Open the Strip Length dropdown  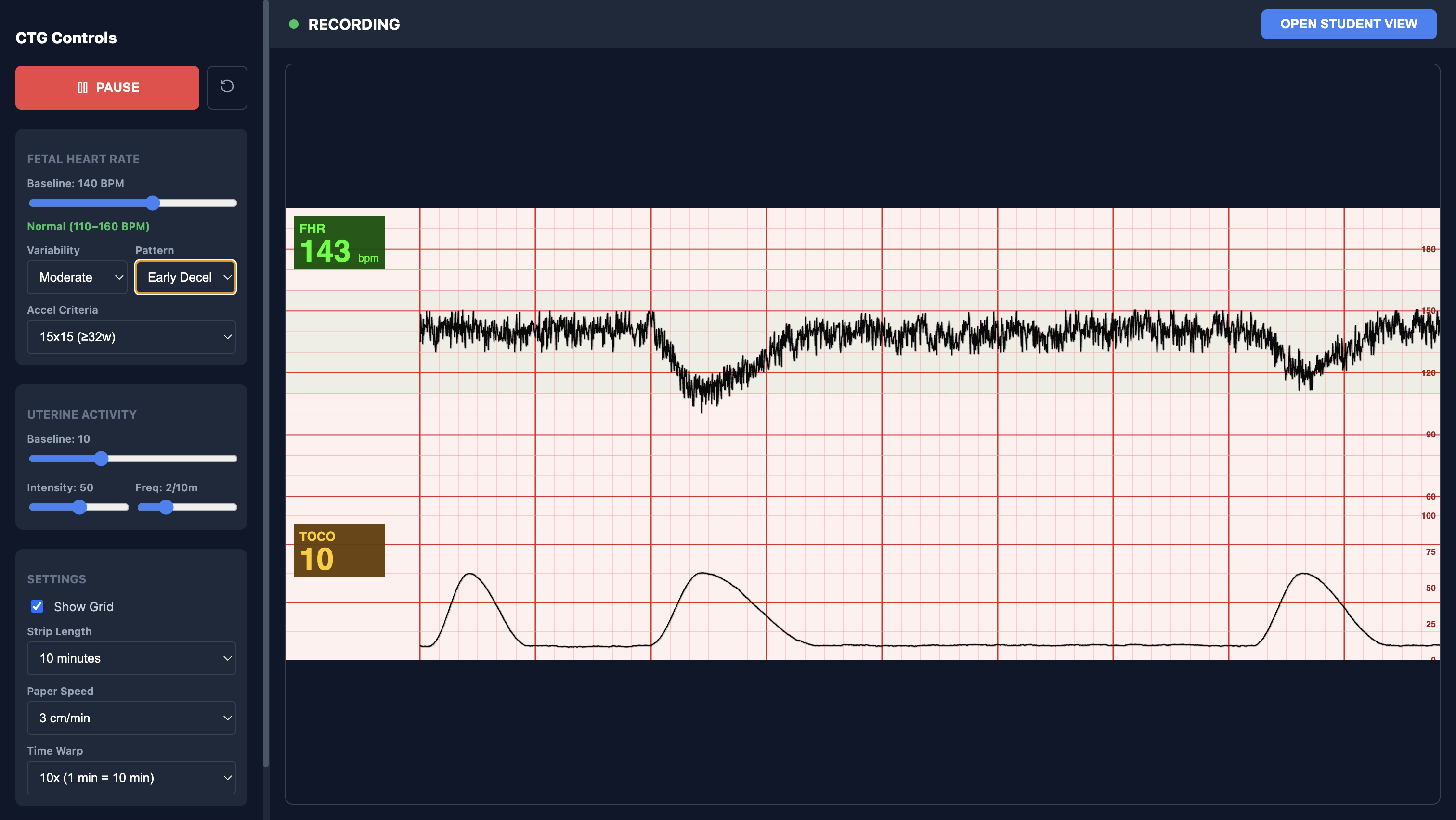pos(131,658)
